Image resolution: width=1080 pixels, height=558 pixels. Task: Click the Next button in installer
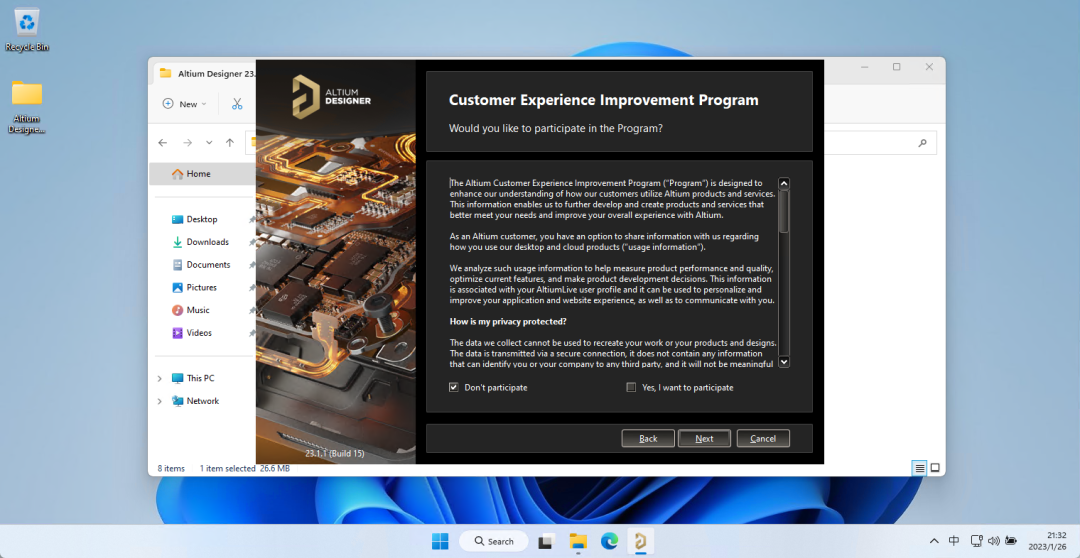click(x=704, y=438)
